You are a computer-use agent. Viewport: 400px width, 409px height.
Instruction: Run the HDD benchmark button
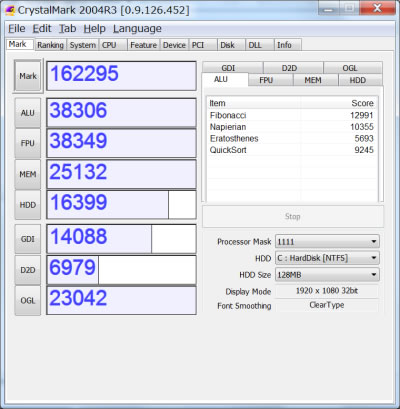[28, 205]
